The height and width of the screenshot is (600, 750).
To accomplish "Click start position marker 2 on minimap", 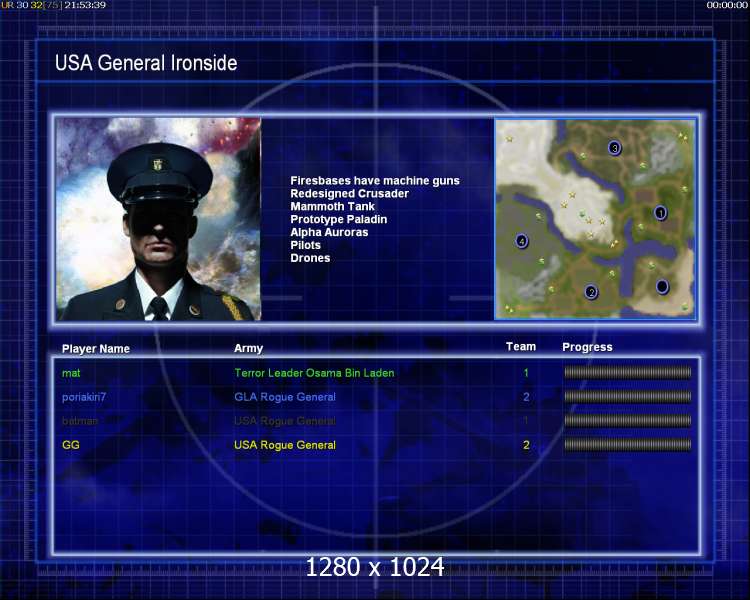I will (x=591, y=291).
